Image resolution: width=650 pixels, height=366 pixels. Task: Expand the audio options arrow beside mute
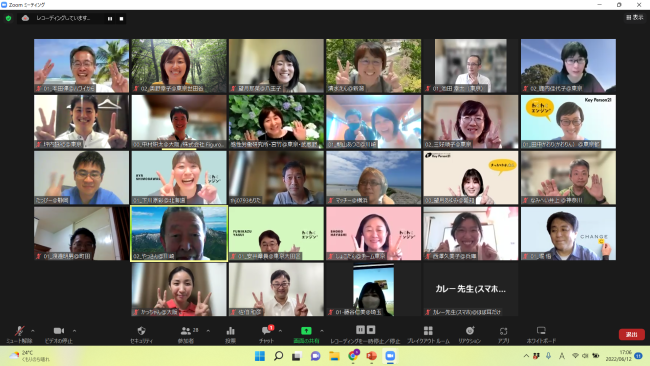pos(33,331)
